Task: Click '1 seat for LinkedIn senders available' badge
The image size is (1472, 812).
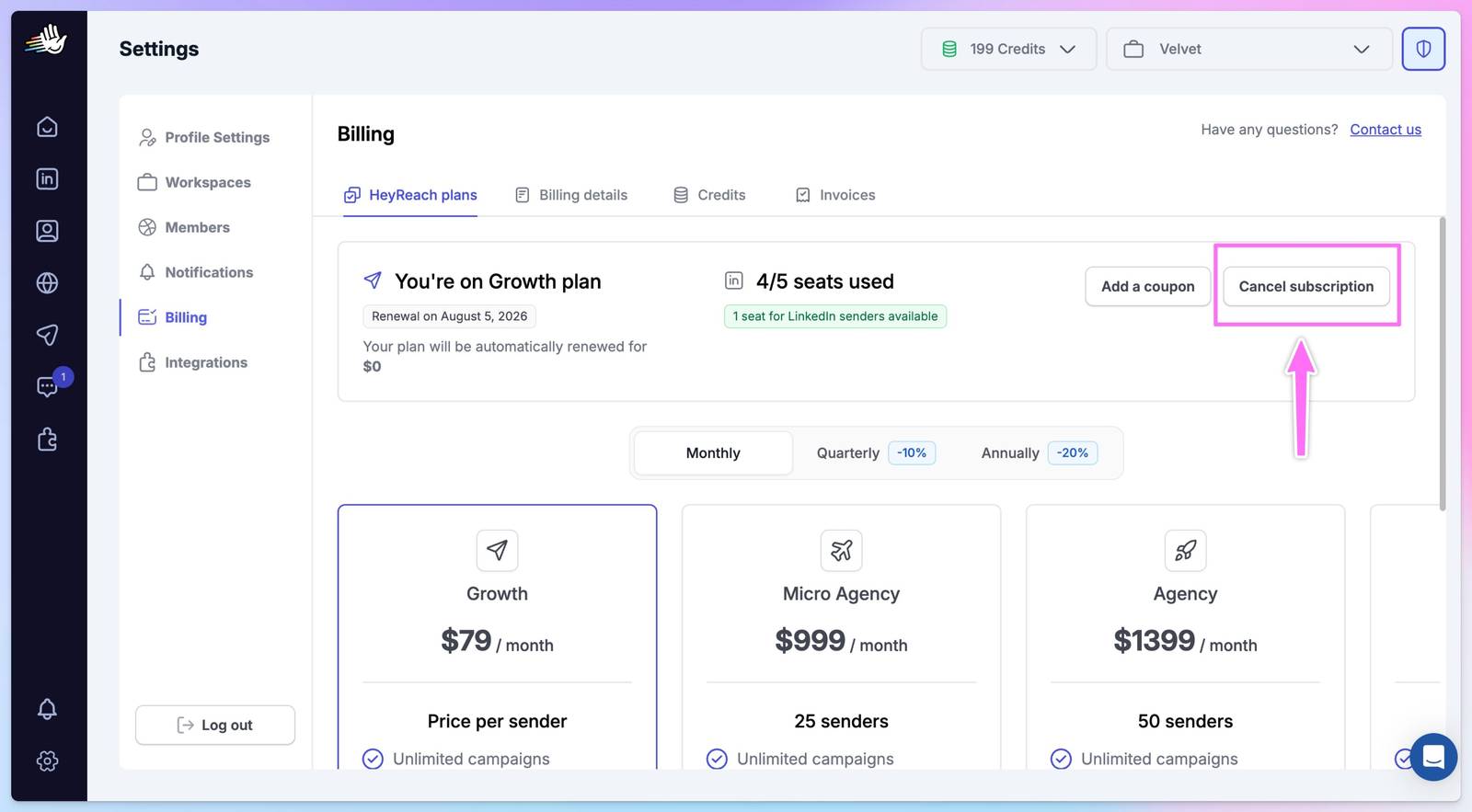Action: 835,316
